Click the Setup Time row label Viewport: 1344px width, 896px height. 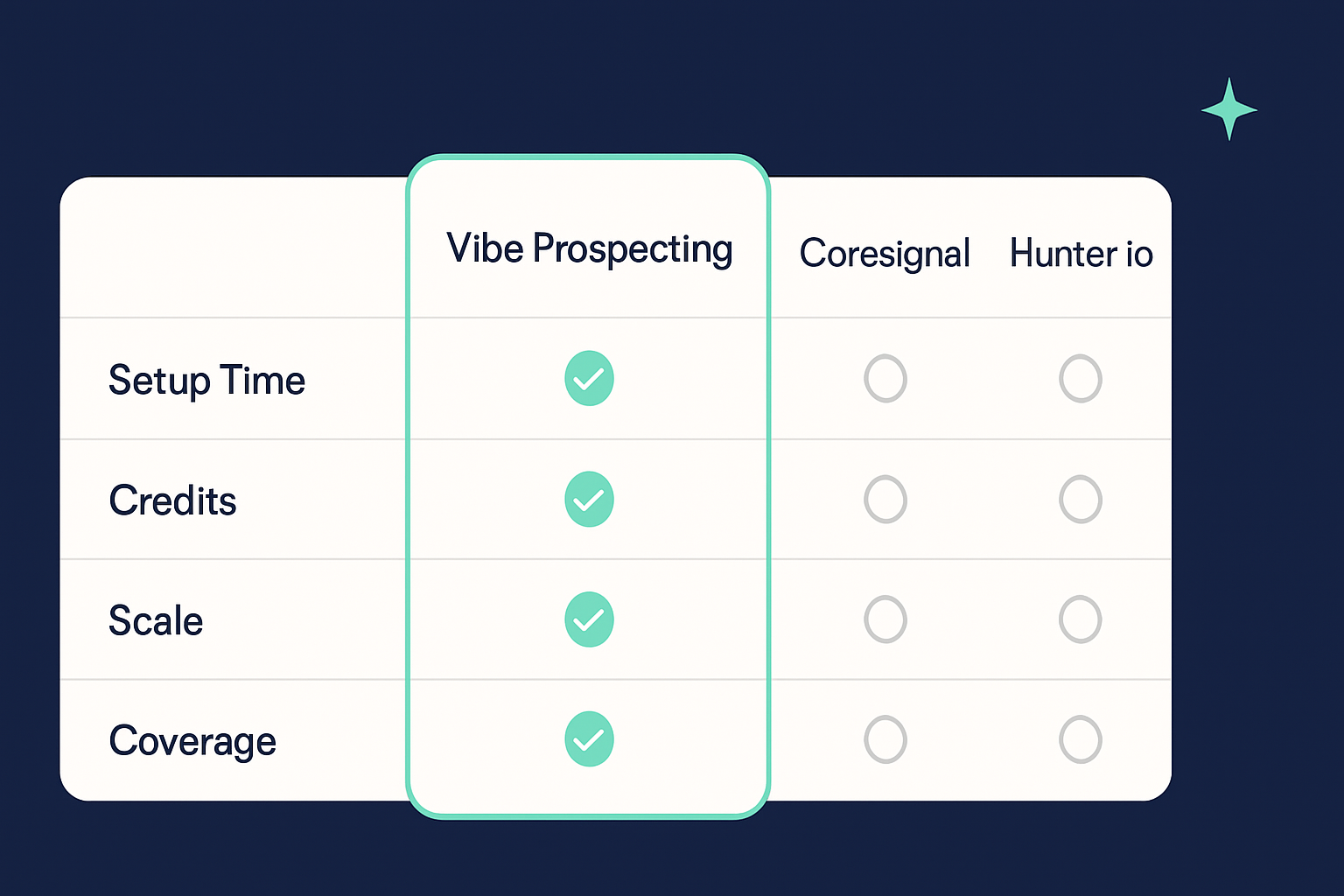click(206, 381)
